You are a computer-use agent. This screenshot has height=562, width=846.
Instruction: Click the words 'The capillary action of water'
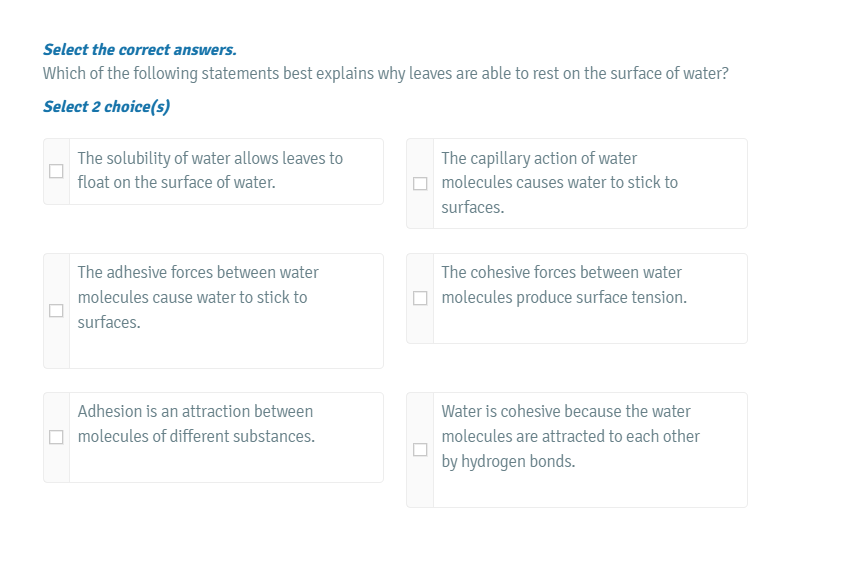point(539,158)
